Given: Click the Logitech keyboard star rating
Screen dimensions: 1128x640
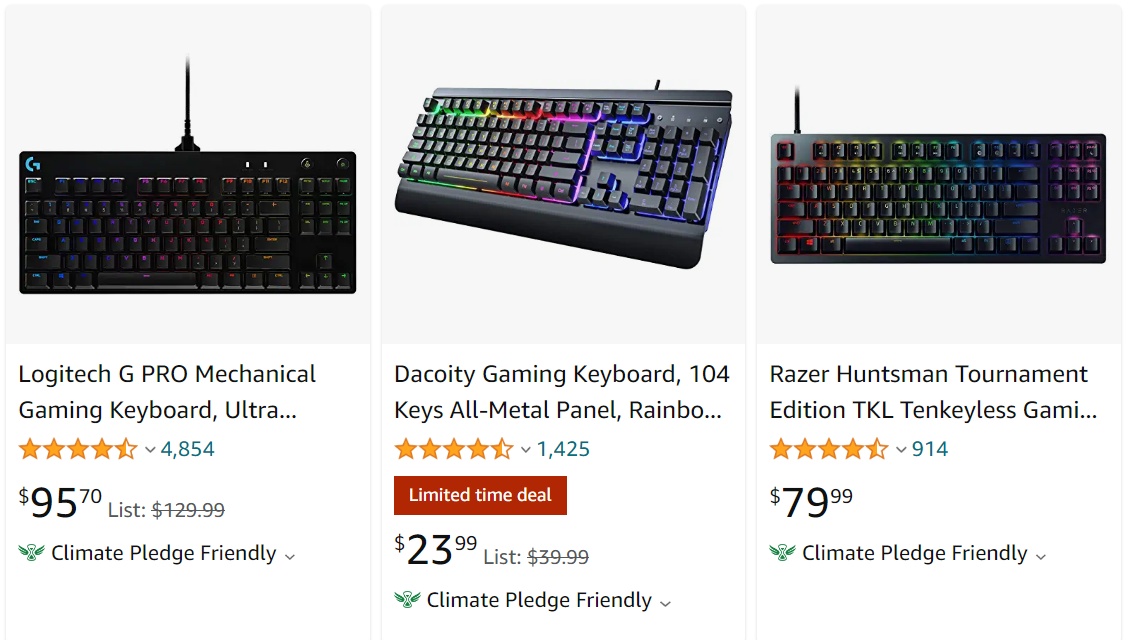Looking at the screenshot, I should click(x=78, y=449).
